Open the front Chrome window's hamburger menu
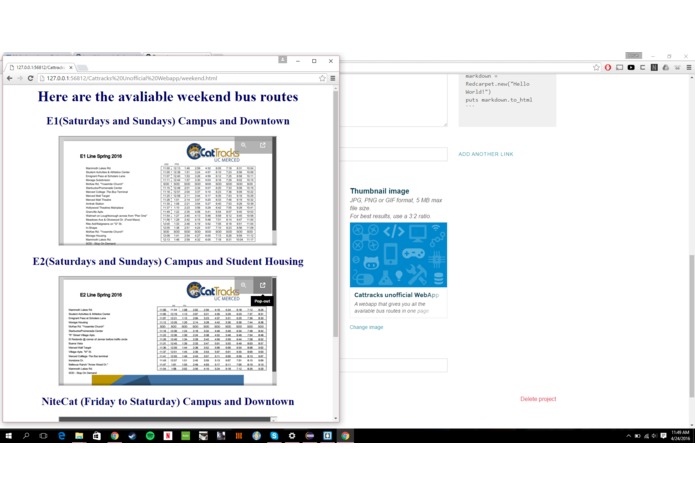695x494 pixels. 333,78
